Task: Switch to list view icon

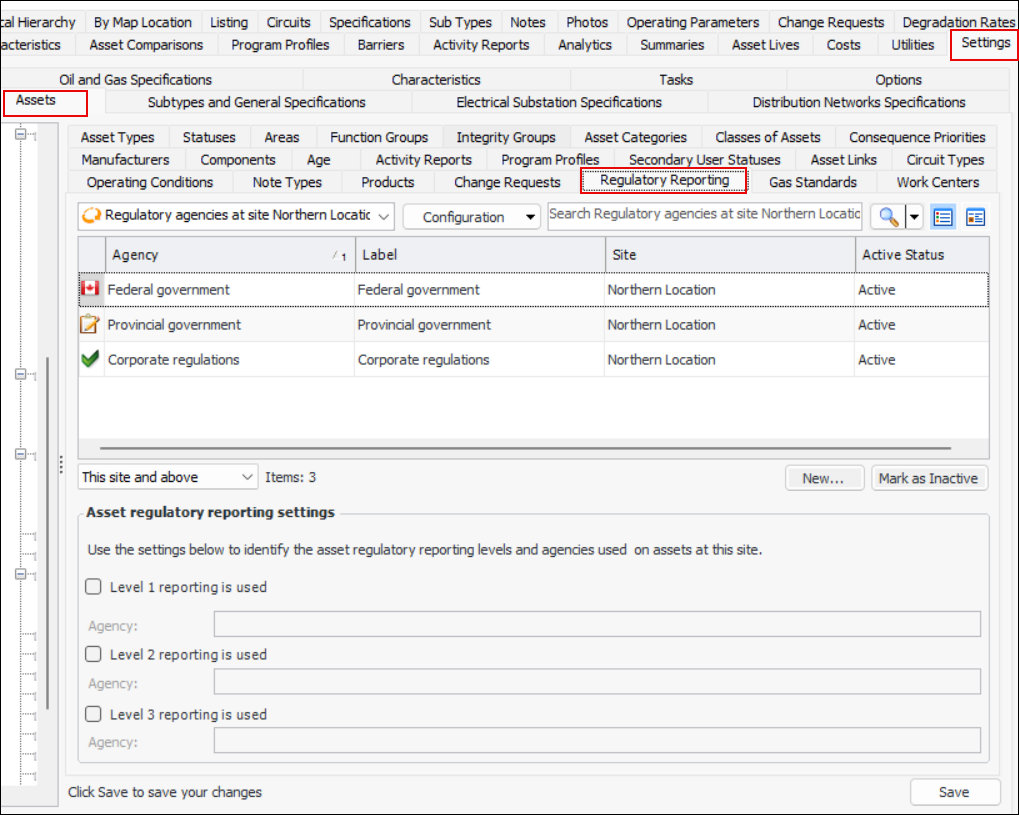Action: (x=942, y=217)
